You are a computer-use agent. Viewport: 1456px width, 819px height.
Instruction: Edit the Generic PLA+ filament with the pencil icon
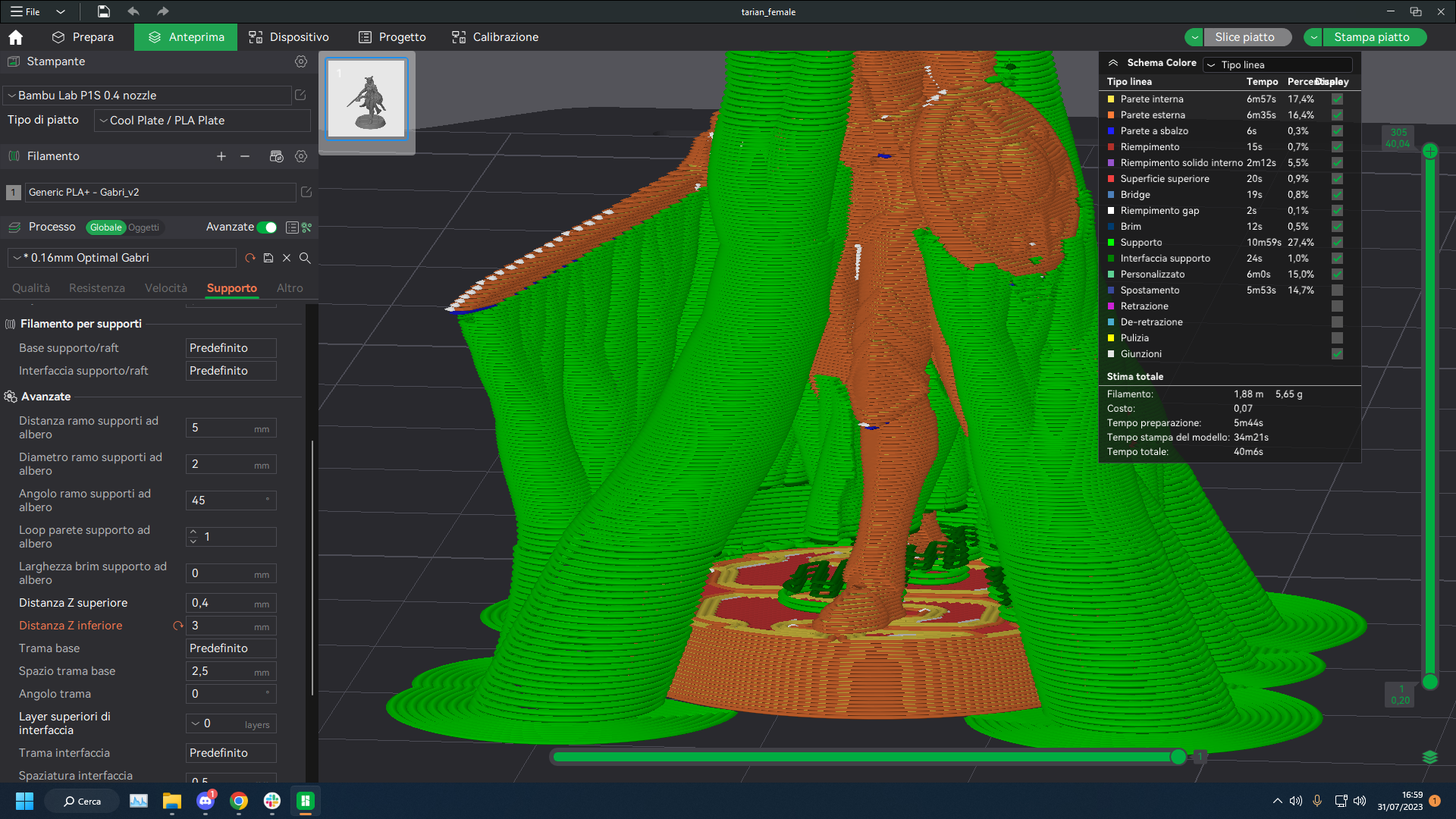point(306,193)
